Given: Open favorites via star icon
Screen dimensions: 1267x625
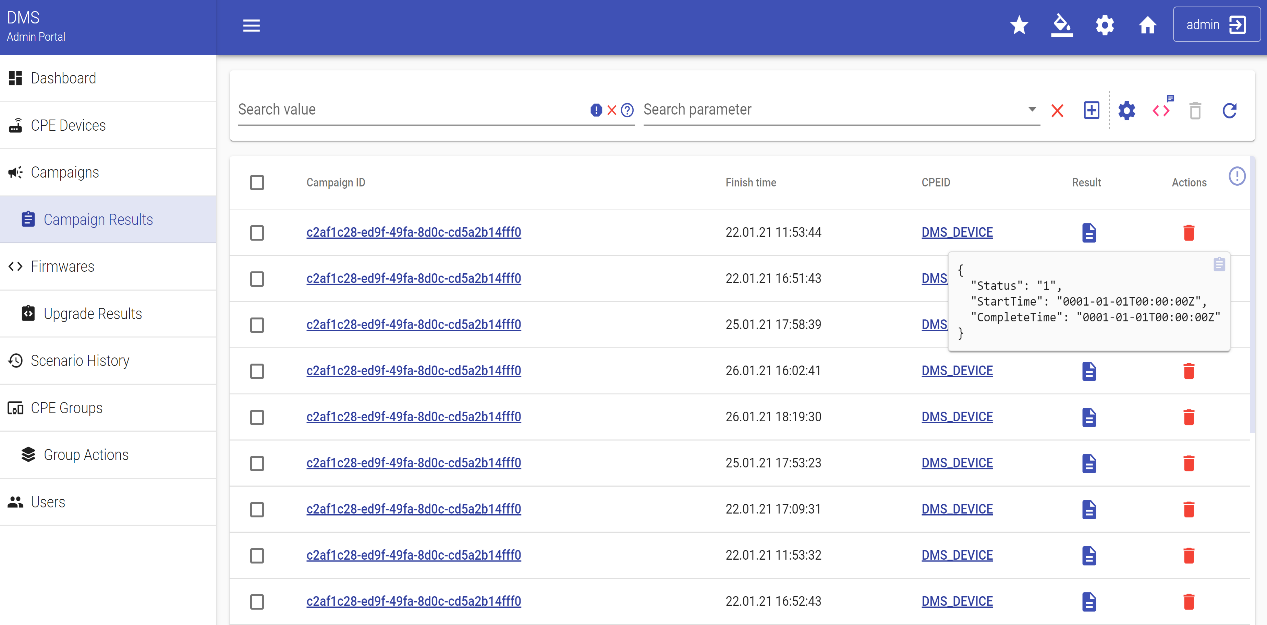Looking at the screenshot, I should click(1019, 26).
